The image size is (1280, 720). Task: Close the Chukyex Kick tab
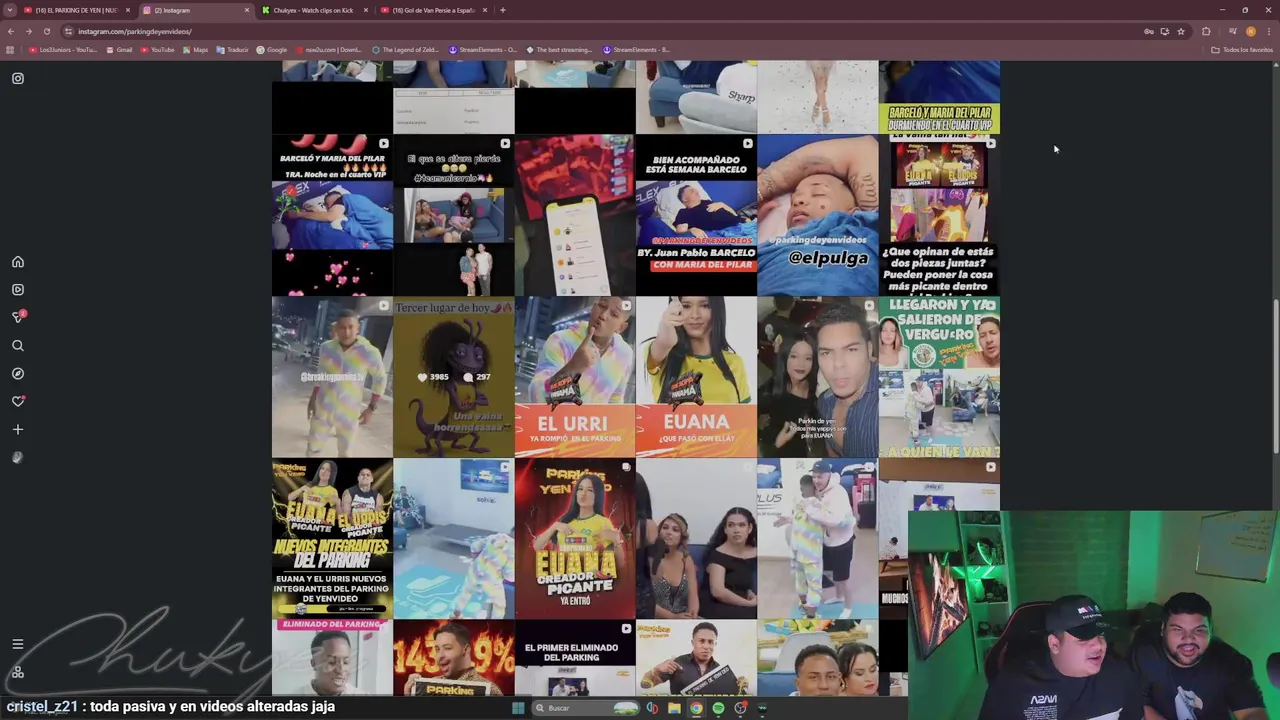click(x=366, y=10)
